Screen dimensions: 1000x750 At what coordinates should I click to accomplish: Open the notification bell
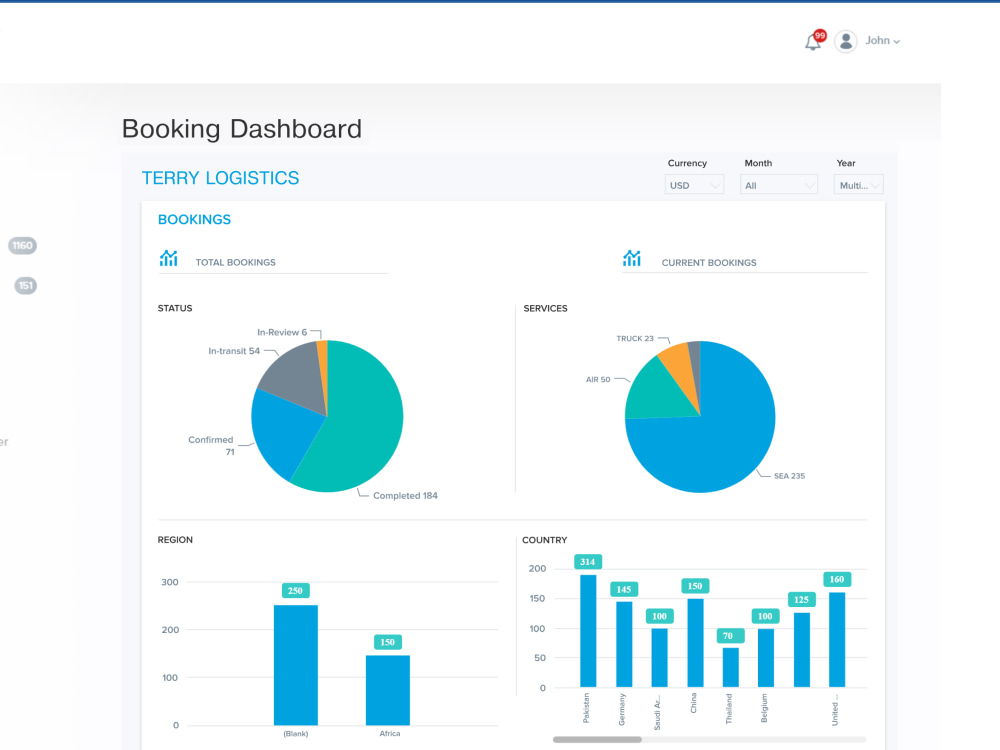[x=812, y=42]
